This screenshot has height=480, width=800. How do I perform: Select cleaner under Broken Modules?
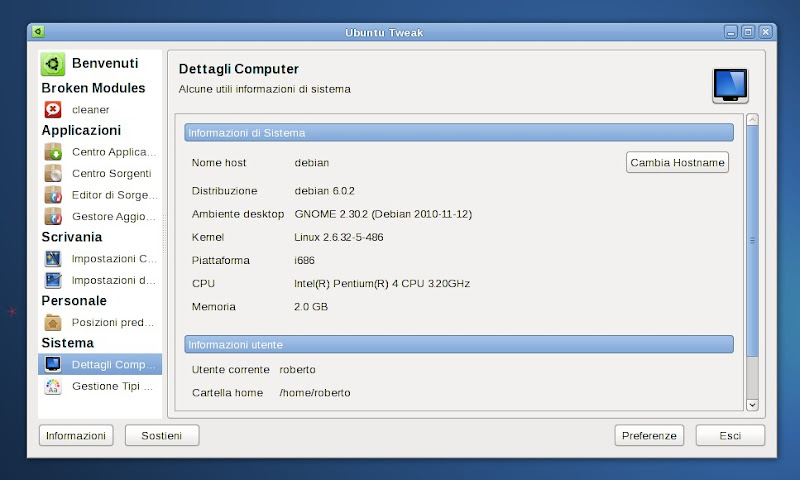pos(100,109)
